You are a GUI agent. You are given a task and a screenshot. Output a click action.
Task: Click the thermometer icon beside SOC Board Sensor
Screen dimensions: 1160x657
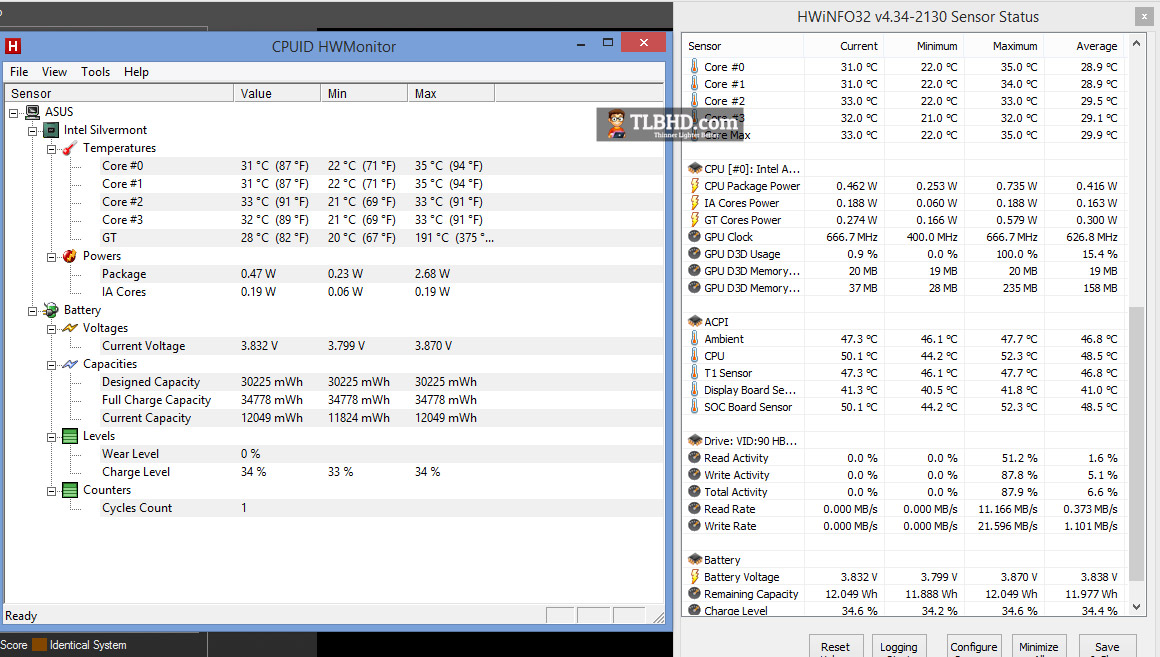695,407
